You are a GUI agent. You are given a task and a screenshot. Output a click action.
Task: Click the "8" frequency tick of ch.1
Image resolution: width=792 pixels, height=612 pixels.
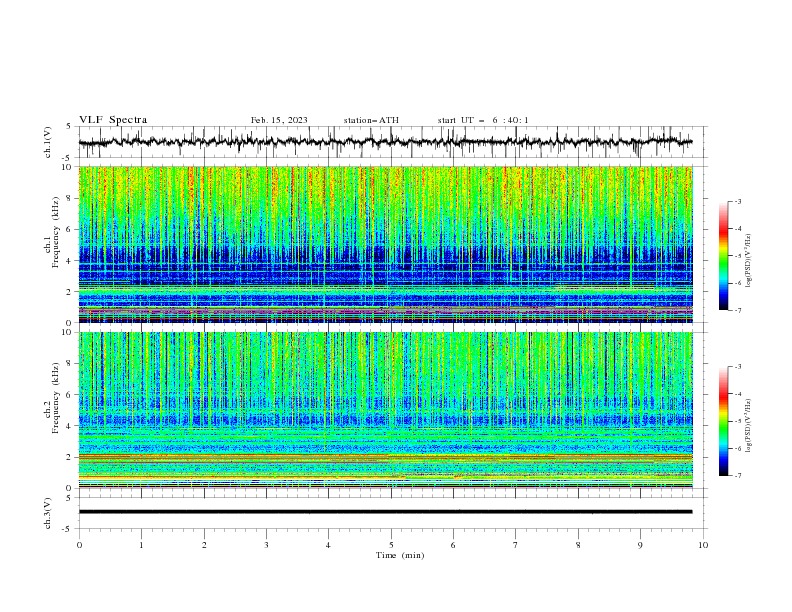pos(70,198)
